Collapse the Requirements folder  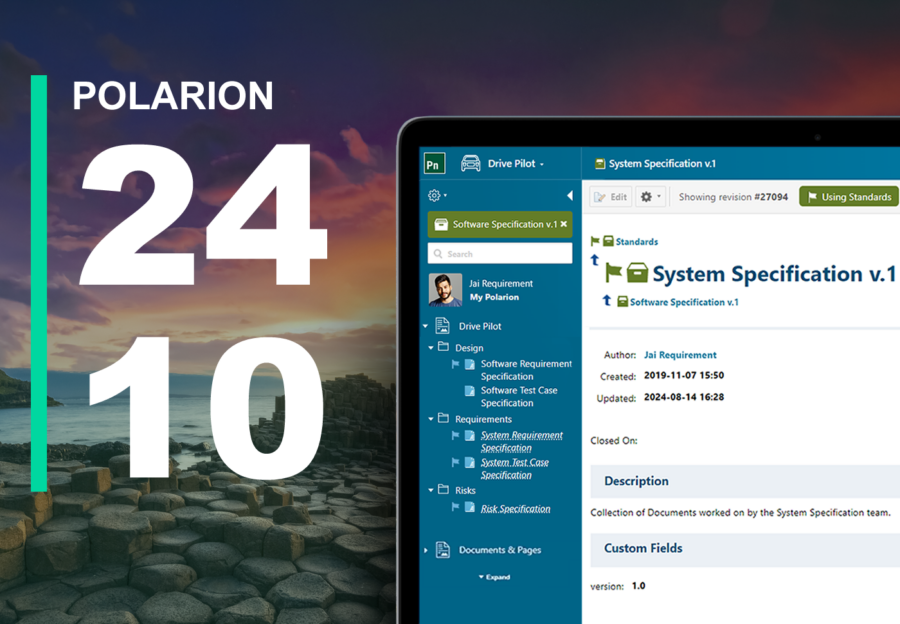point(429,419)
